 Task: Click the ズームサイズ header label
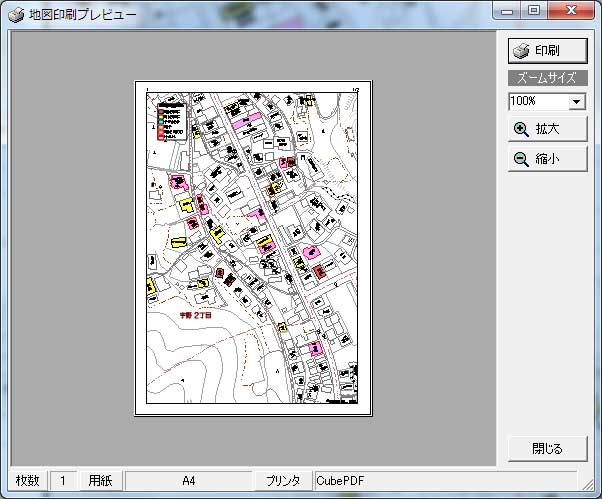click(547, 78)
